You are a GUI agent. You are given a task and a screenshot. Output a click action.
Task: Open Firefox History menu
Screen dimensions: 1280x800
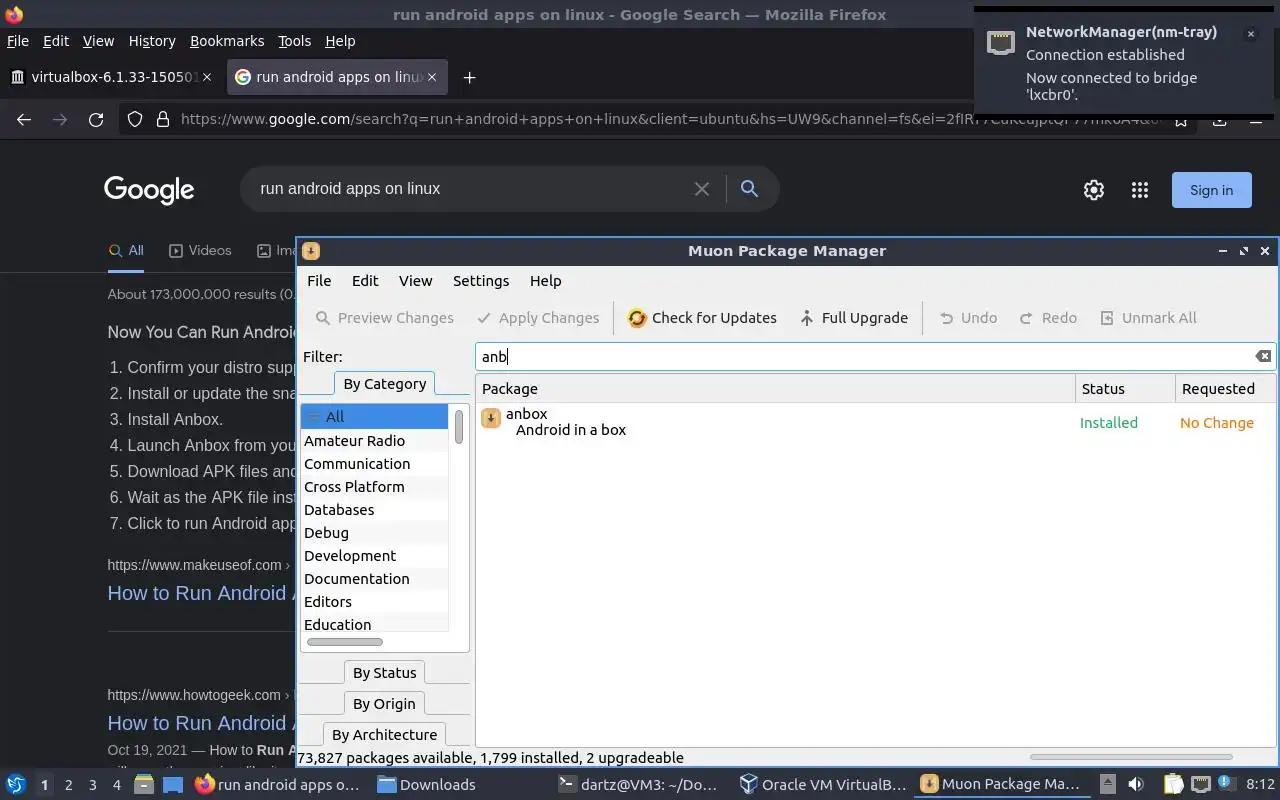coord(152,41)
